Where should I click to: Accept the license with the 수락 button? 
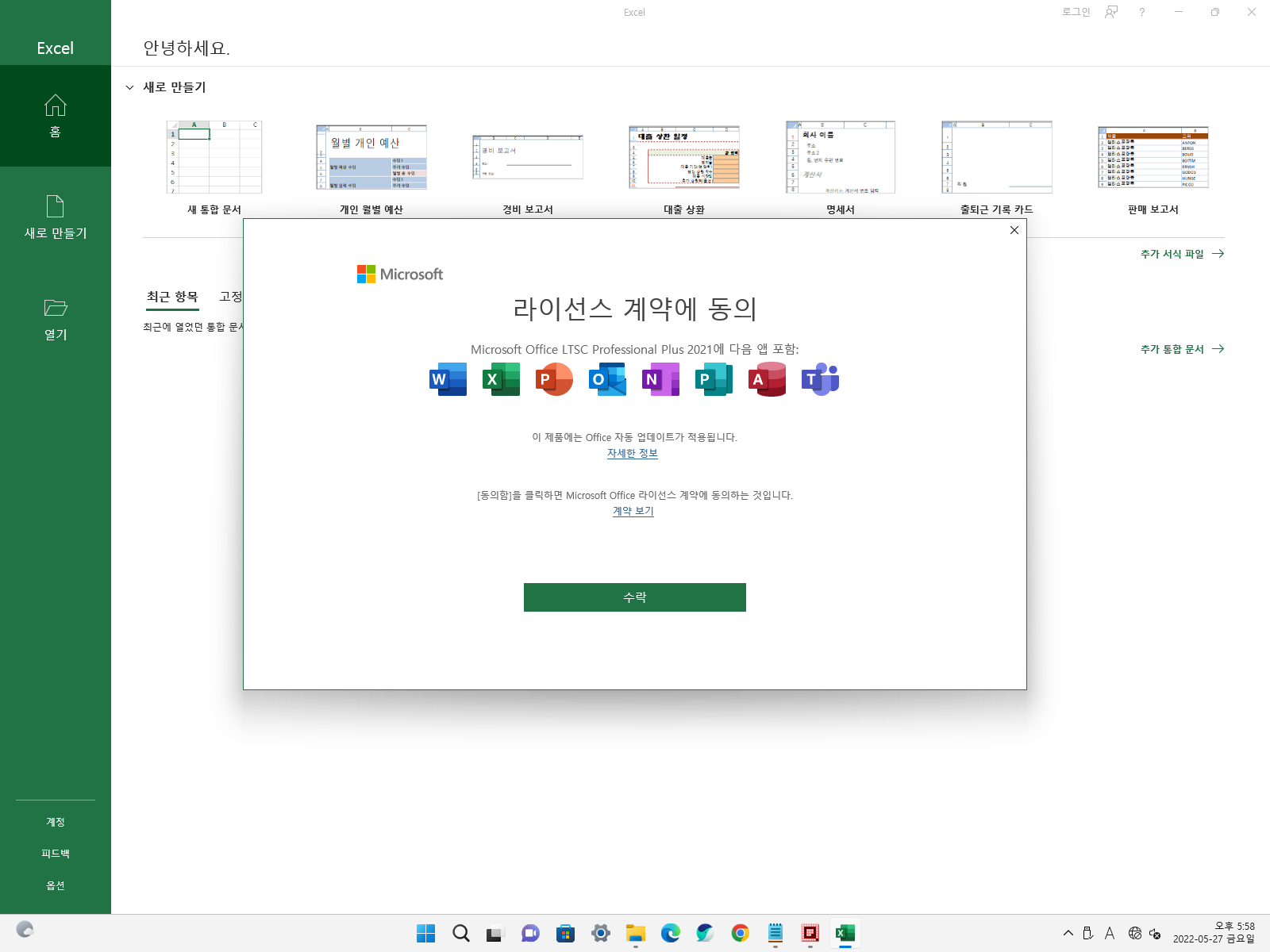coord(635,597)
